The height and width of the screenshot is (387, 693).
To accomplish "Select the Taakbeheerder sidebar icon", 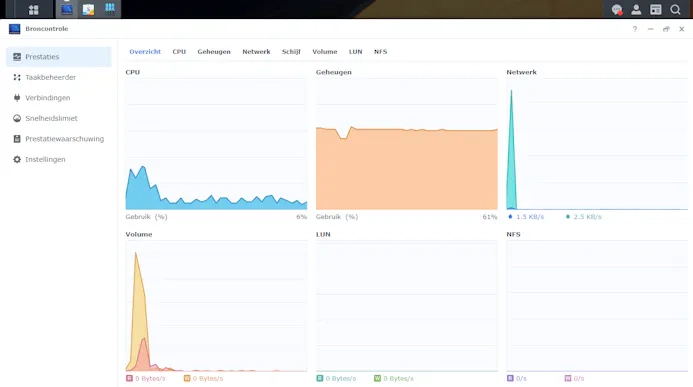I will [17, 77].
